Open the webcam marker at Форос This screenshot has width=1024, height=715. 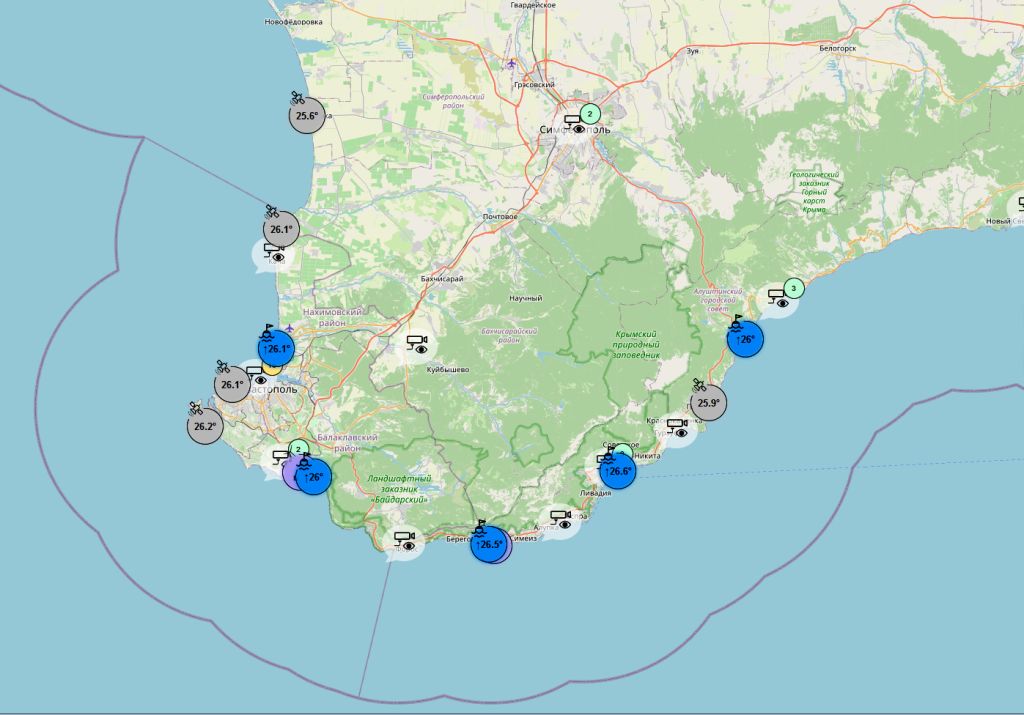click(404, 542)
